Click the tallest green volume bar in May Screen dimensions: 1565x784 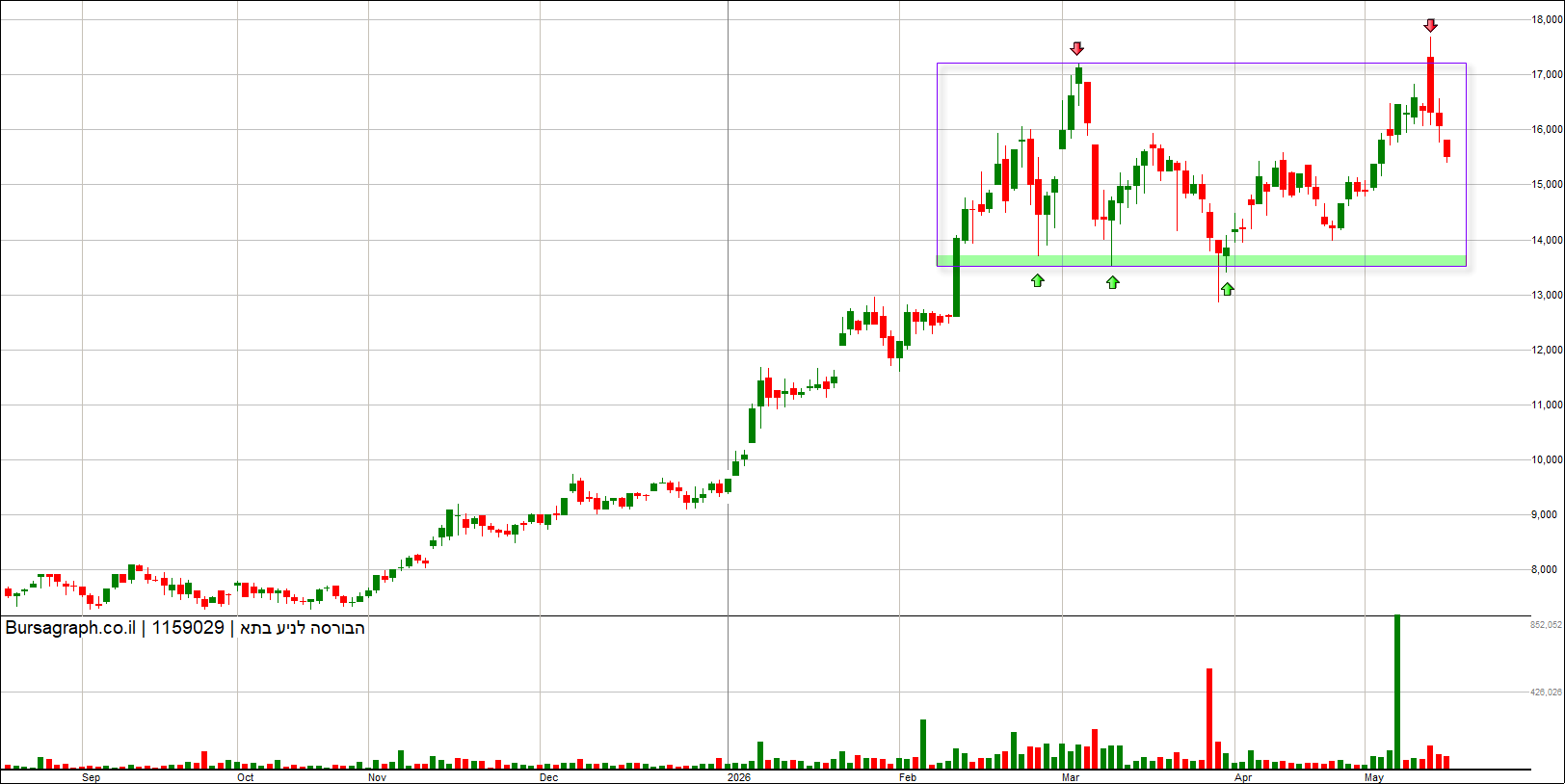pyautogui.click(x=1397, y=692)
